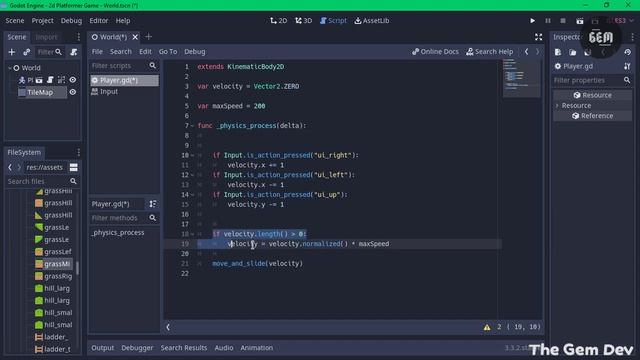Add a new node with the plus icon
Viewport: 640px width, 360px height.
12,52
